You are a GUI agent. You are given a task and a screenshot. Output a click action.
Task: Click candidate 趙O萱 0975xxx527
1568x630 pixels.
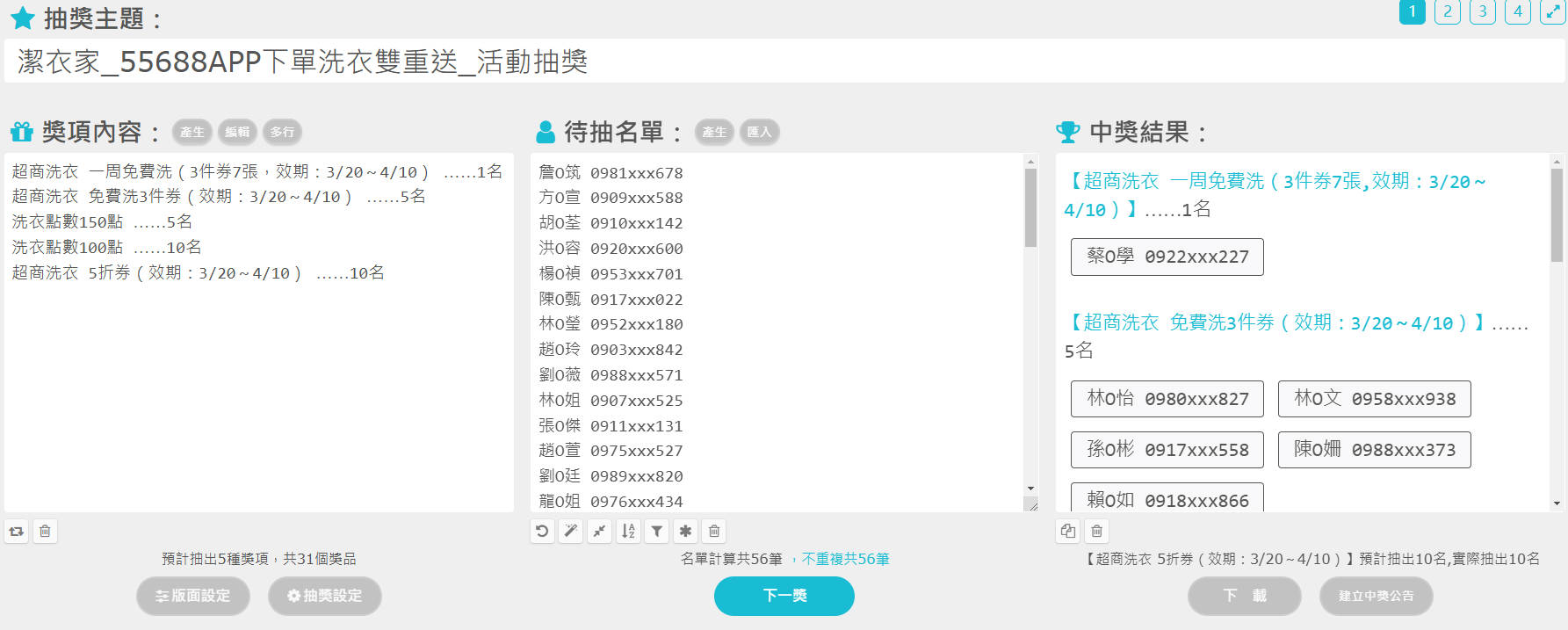(611, 451)
